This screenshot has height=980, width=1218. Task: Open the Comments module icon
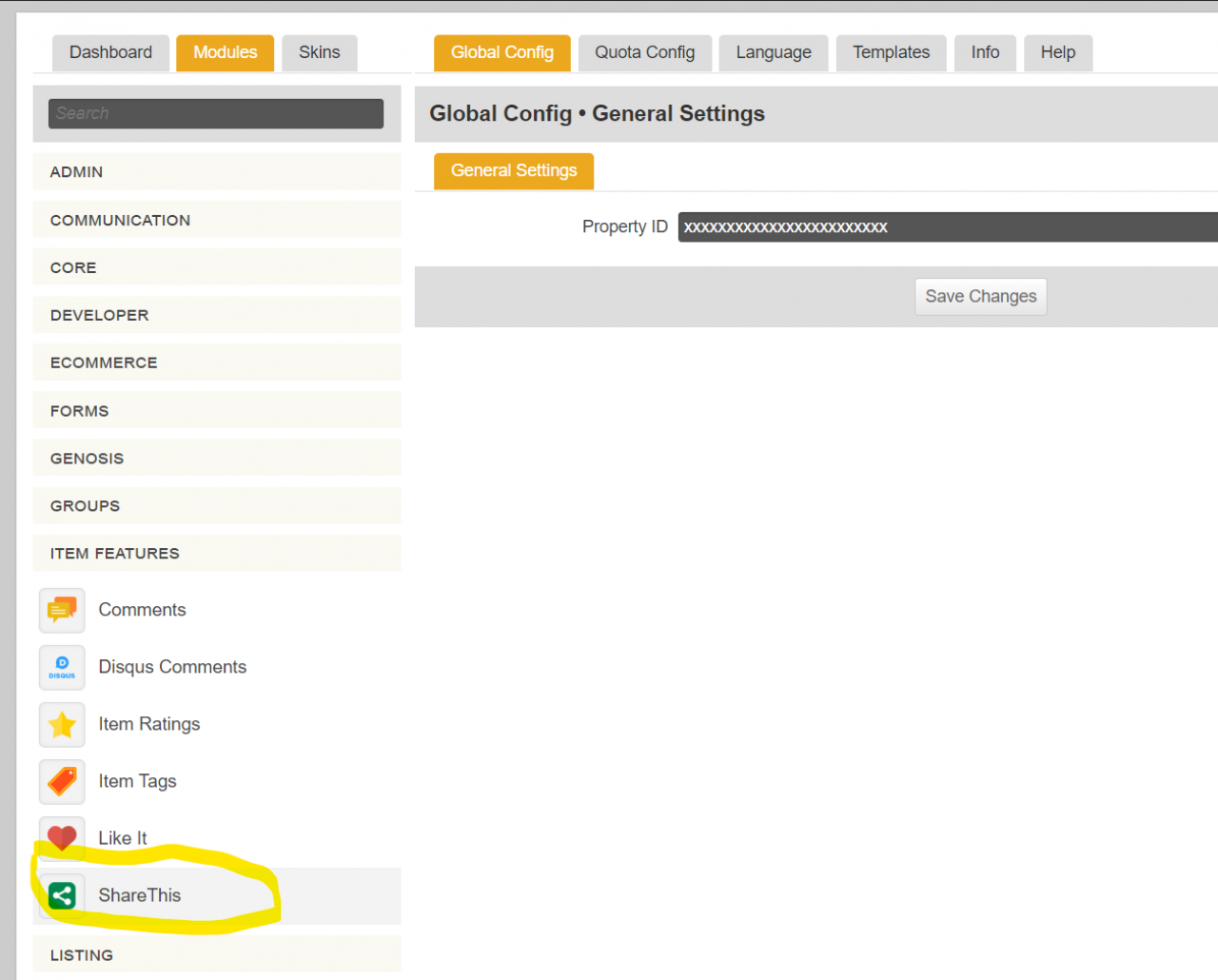coord(62,610)
